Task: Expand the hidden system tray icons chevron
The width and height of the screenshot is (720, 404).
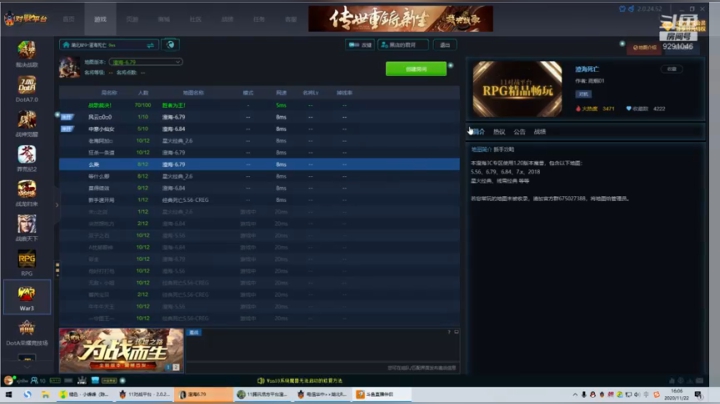Action: click(575, 394)
